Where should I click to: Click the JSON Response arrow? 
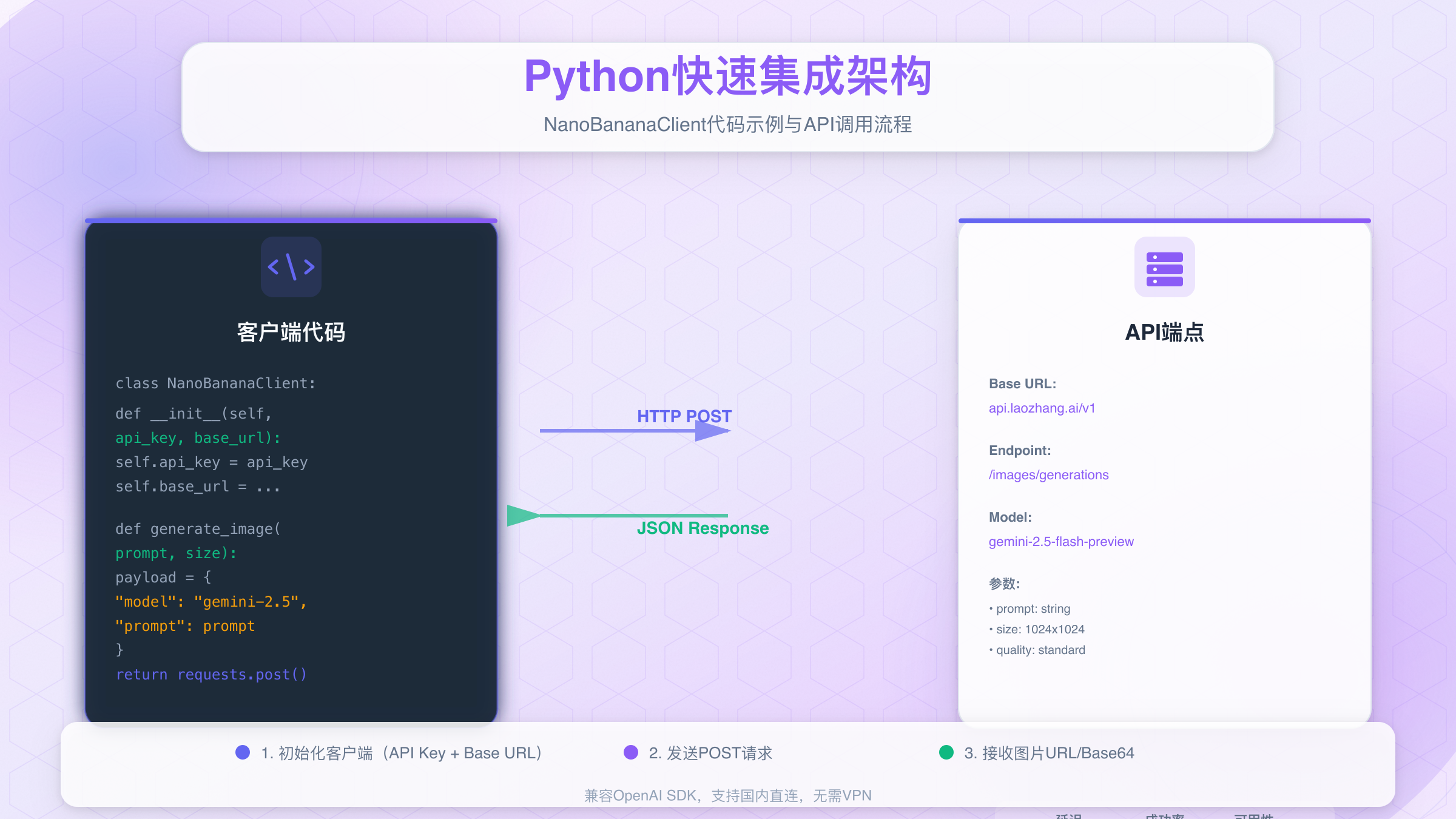tap(619, 515)
